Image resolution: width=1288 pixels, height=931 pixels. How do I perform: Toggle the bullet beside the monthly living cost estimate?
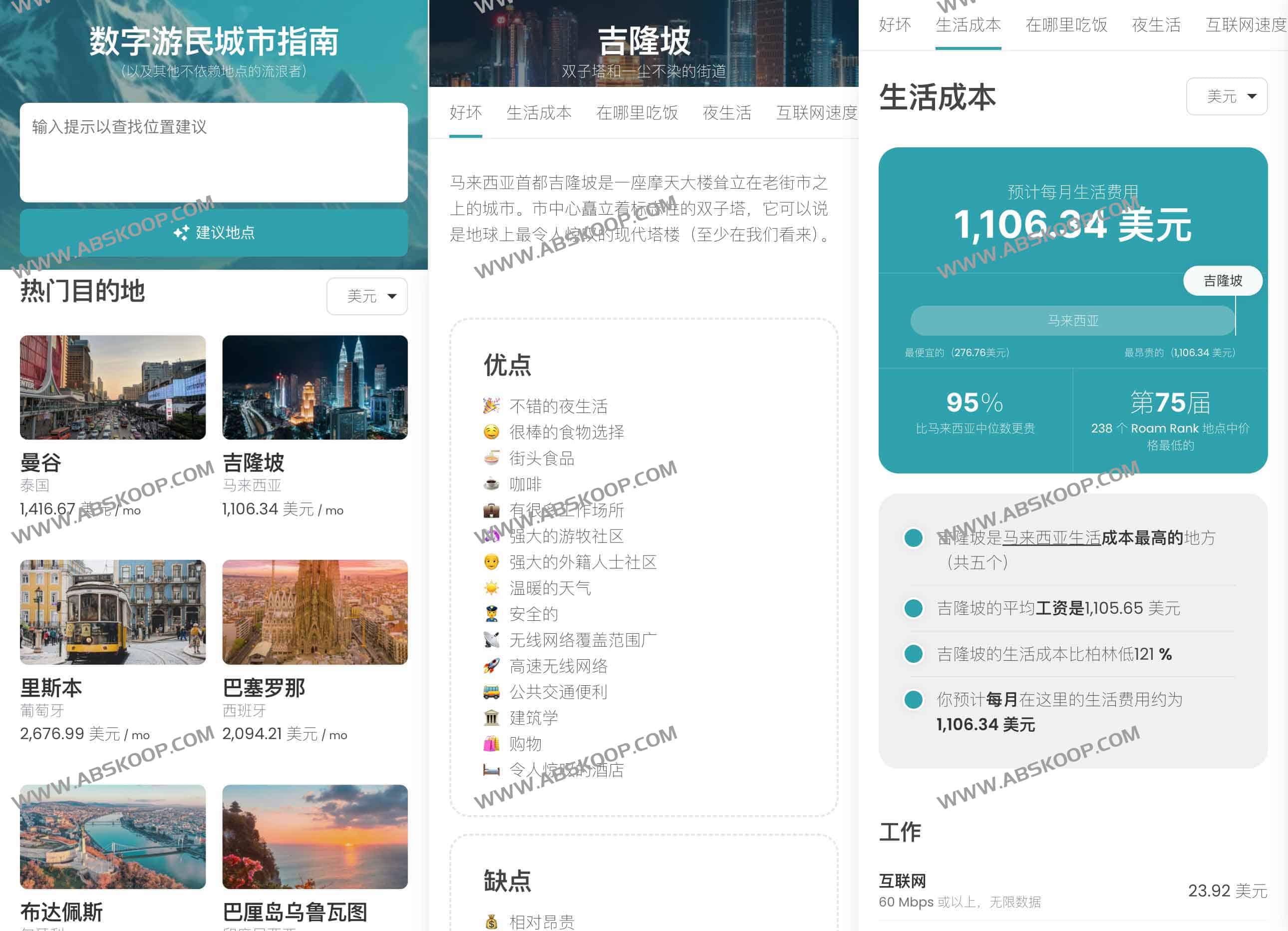pos(914,700)
